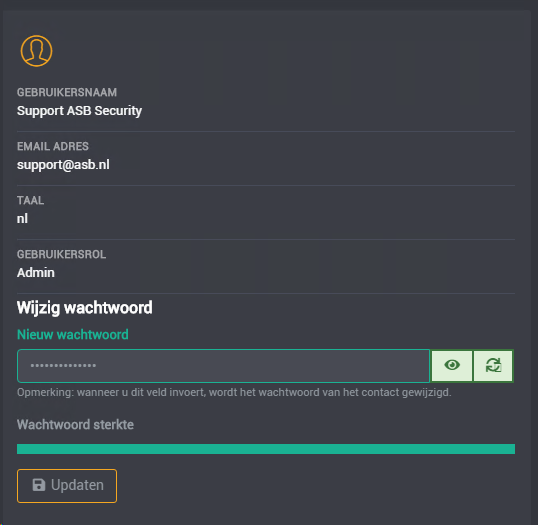This screenshot has height=525, width=538.
Task: Click the floppy disk save icon
Action: pos(39,485)
